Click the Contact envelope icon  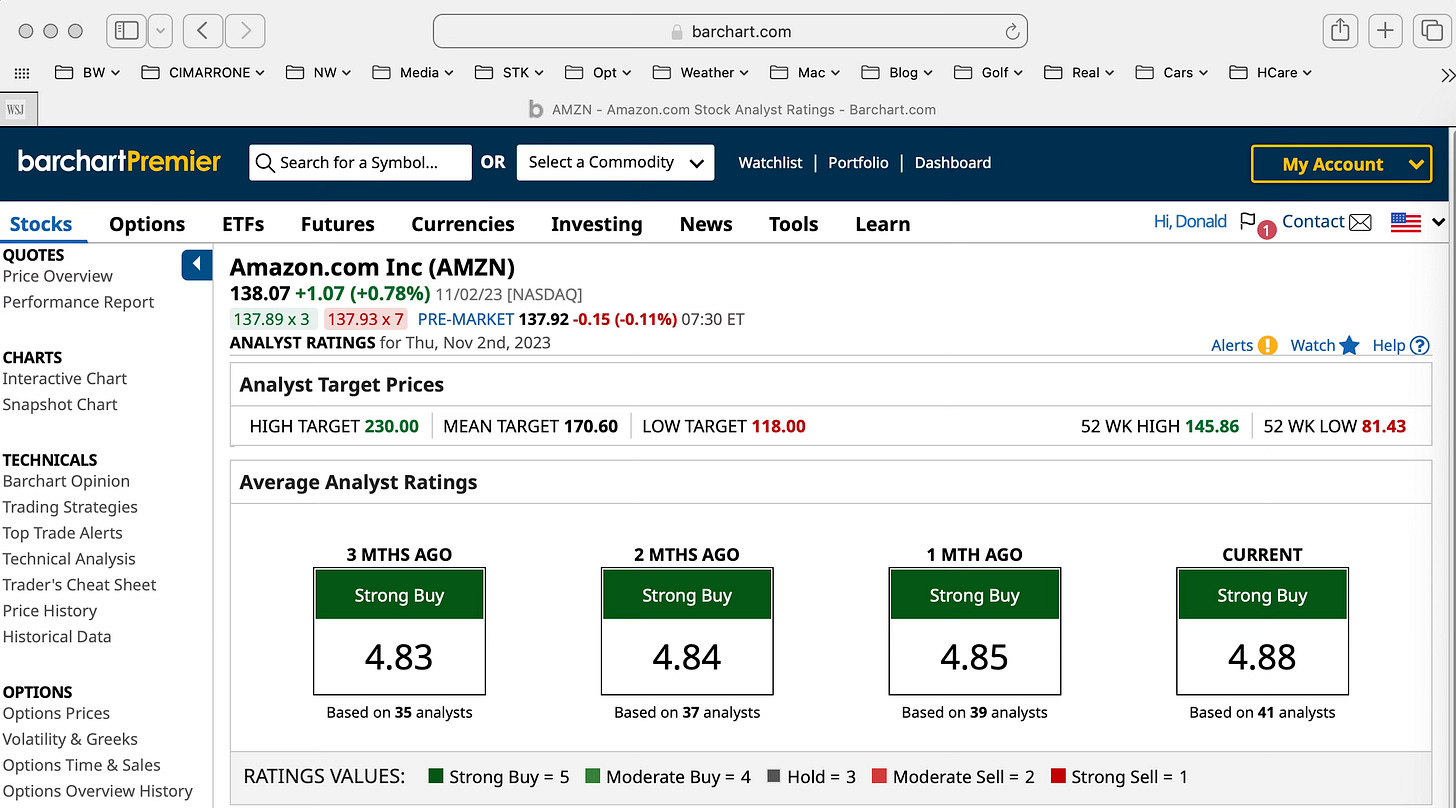pyautogui.click(x=1360, y=222)
